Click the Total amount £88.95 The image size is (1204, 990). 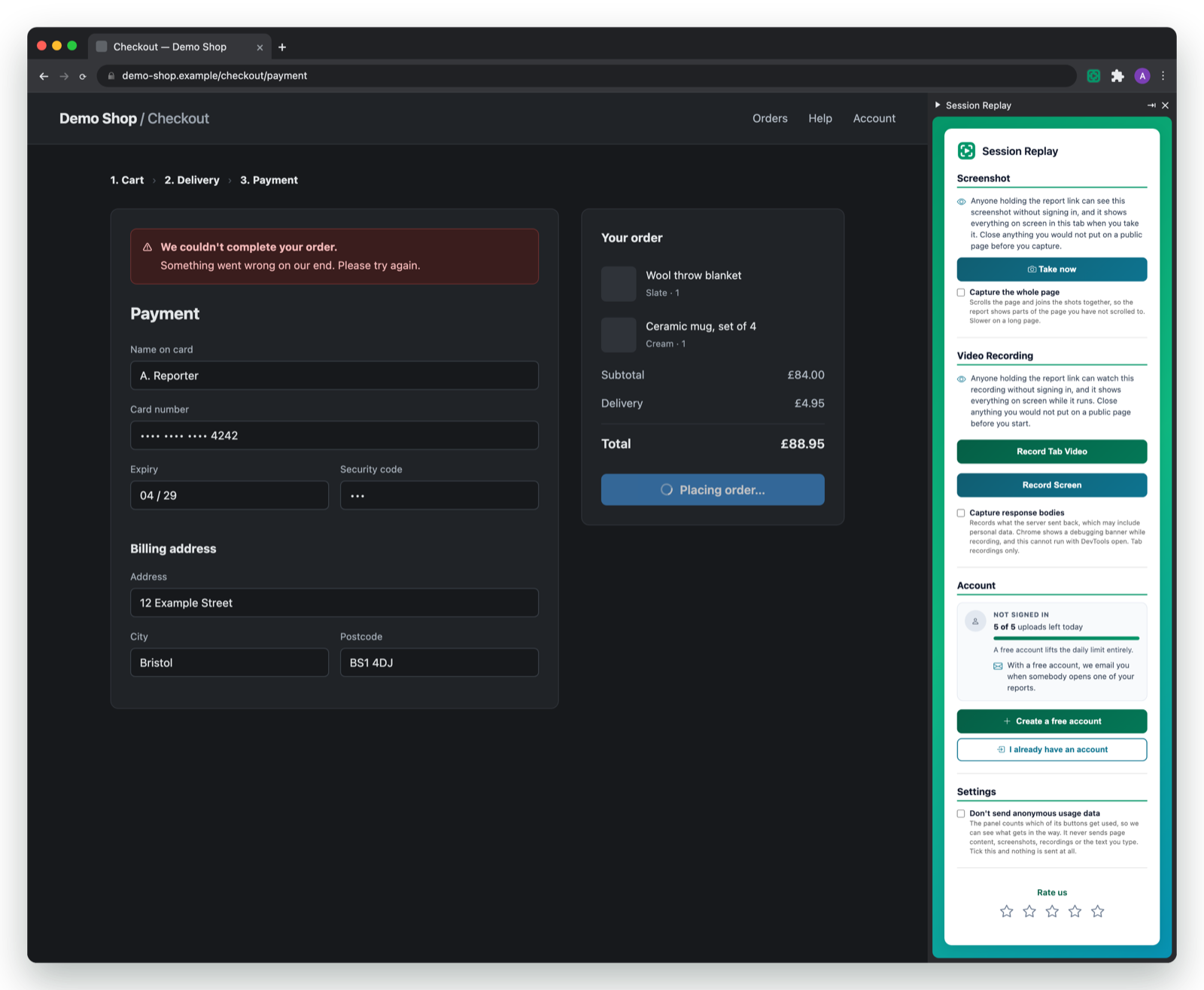(802, 444)
